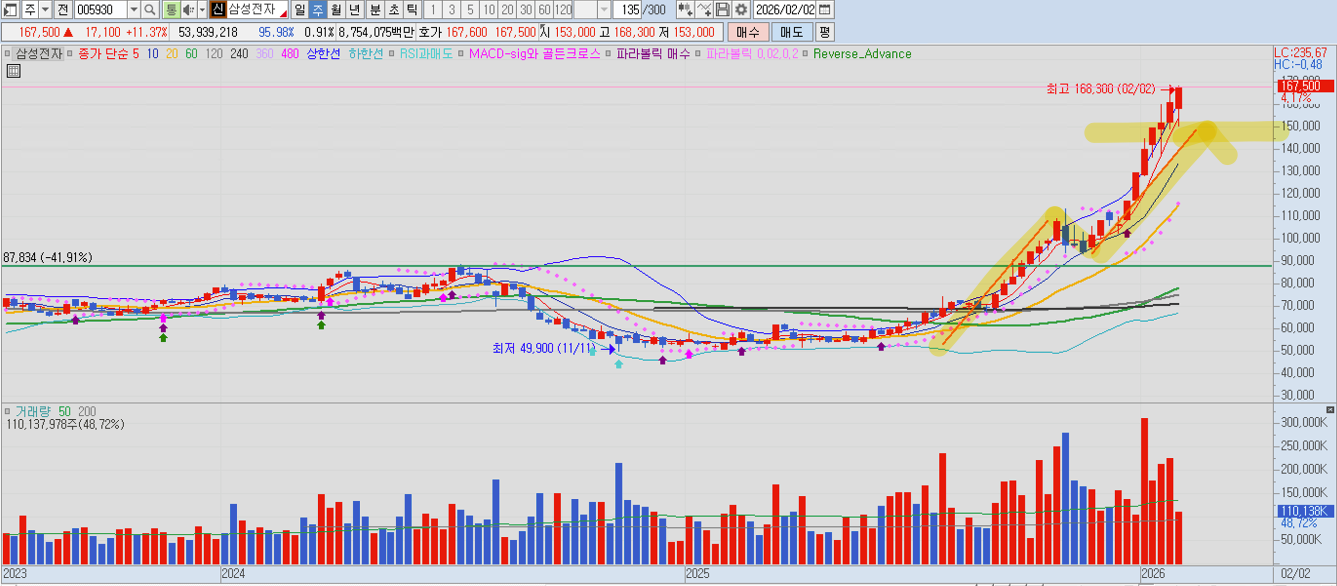Select the 종가 단순 5 moving average legend
Viewport: 1337px width, 586px height.
[108, 53]
